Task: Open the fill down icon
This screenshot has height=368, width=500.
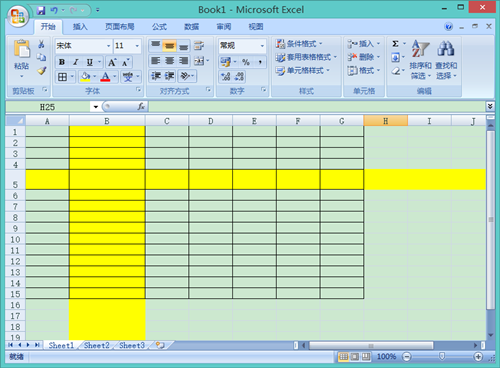Action: click(x=395, y=57)
